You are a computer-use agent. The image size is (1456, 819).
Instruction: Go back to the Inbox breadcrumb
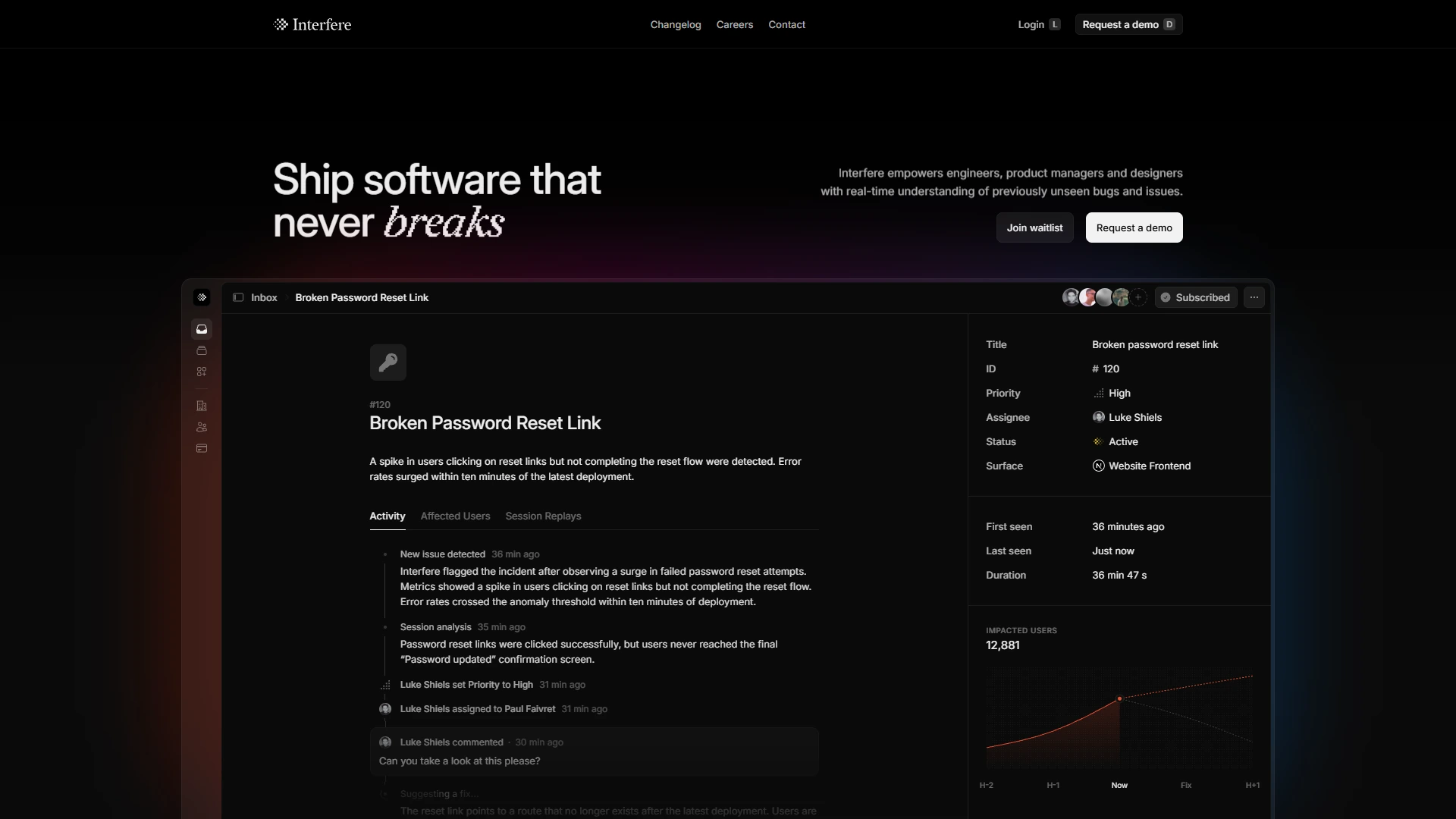[x=264, y=297]
